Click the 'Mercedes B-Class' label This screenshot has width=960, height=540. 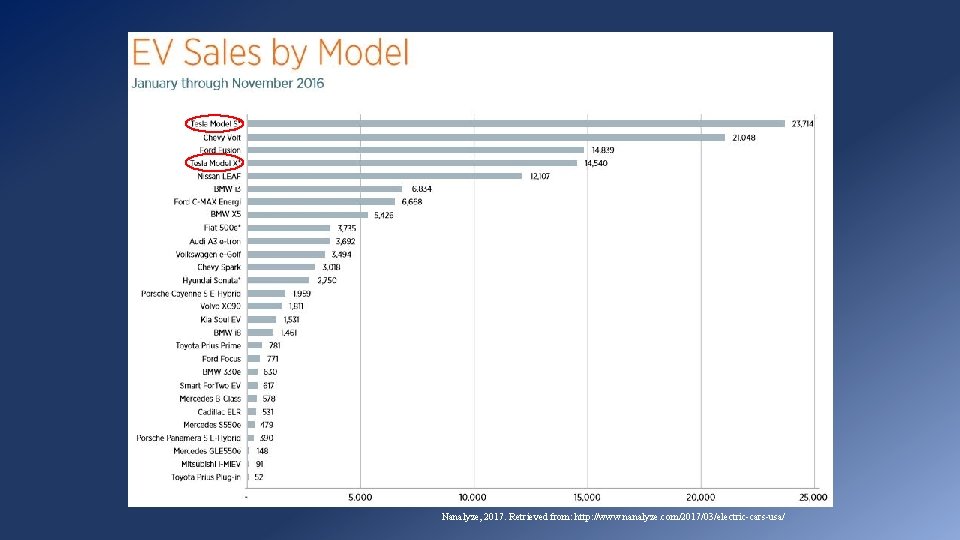[x=210, y=399]
